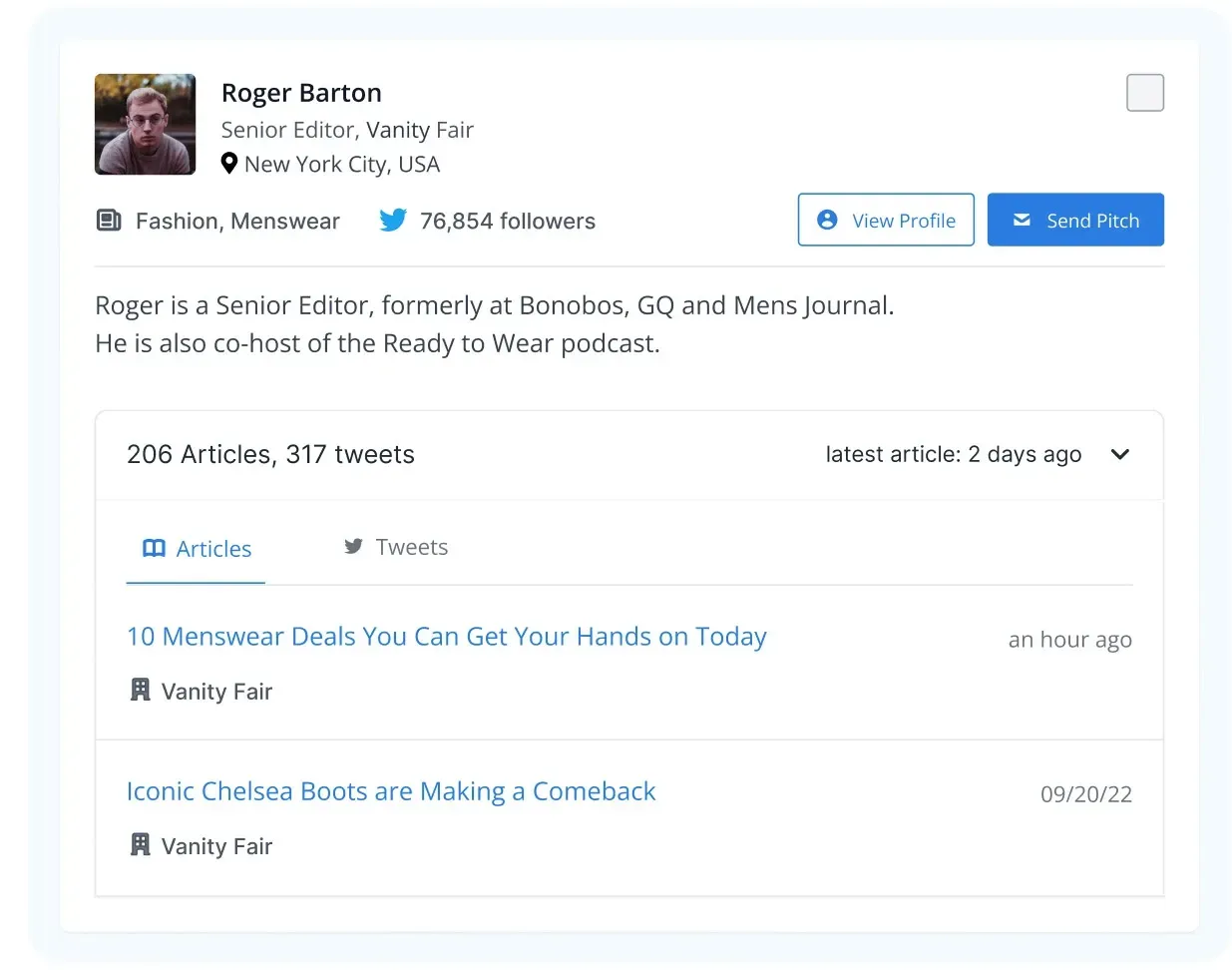Switch to the Tweets tab

pyautogui.click(x=396, y=547)
